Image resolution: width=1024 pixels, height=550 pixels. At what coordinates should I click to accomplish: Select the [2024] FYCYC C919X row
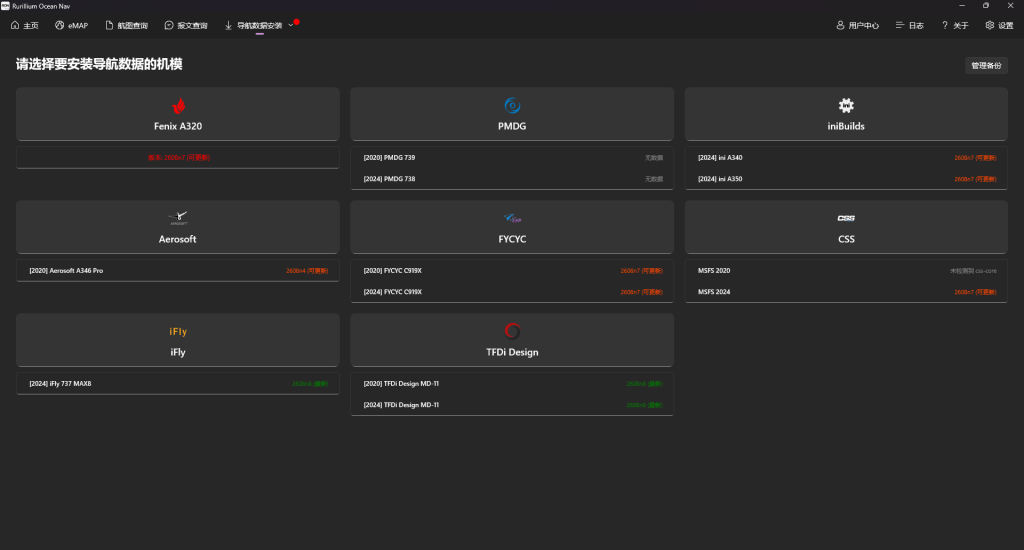[x=512, y=291]
